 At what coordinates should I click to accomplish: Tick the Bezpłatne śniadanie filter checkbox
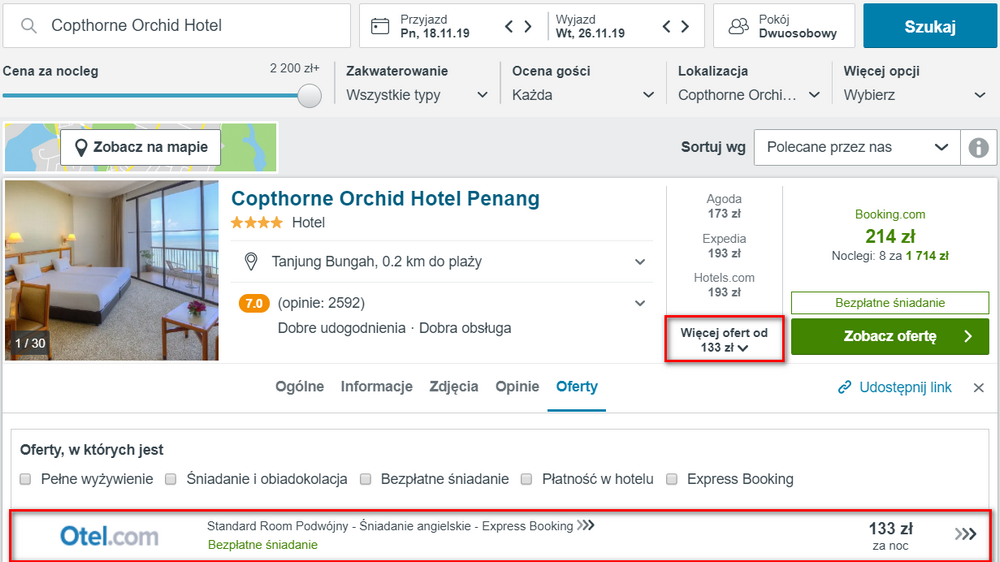pos(366,479)
